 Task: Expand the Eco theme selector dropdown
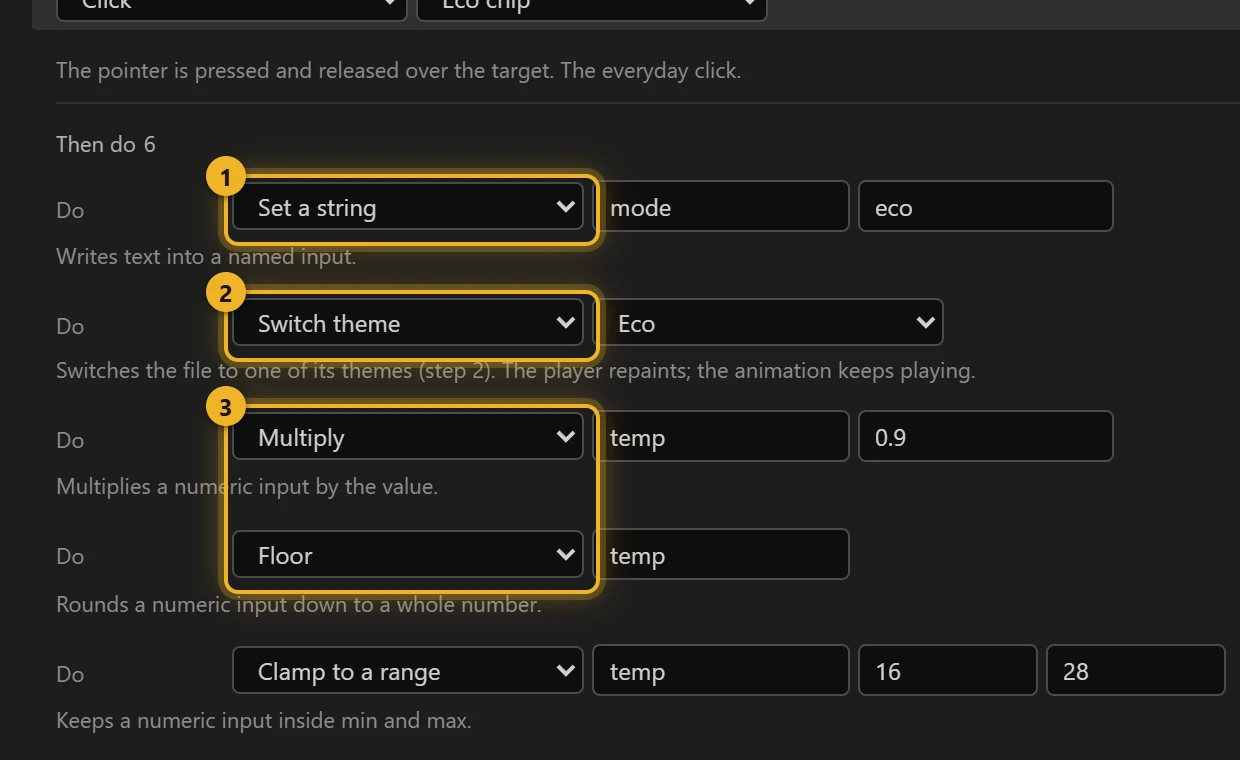coord(768,322)
